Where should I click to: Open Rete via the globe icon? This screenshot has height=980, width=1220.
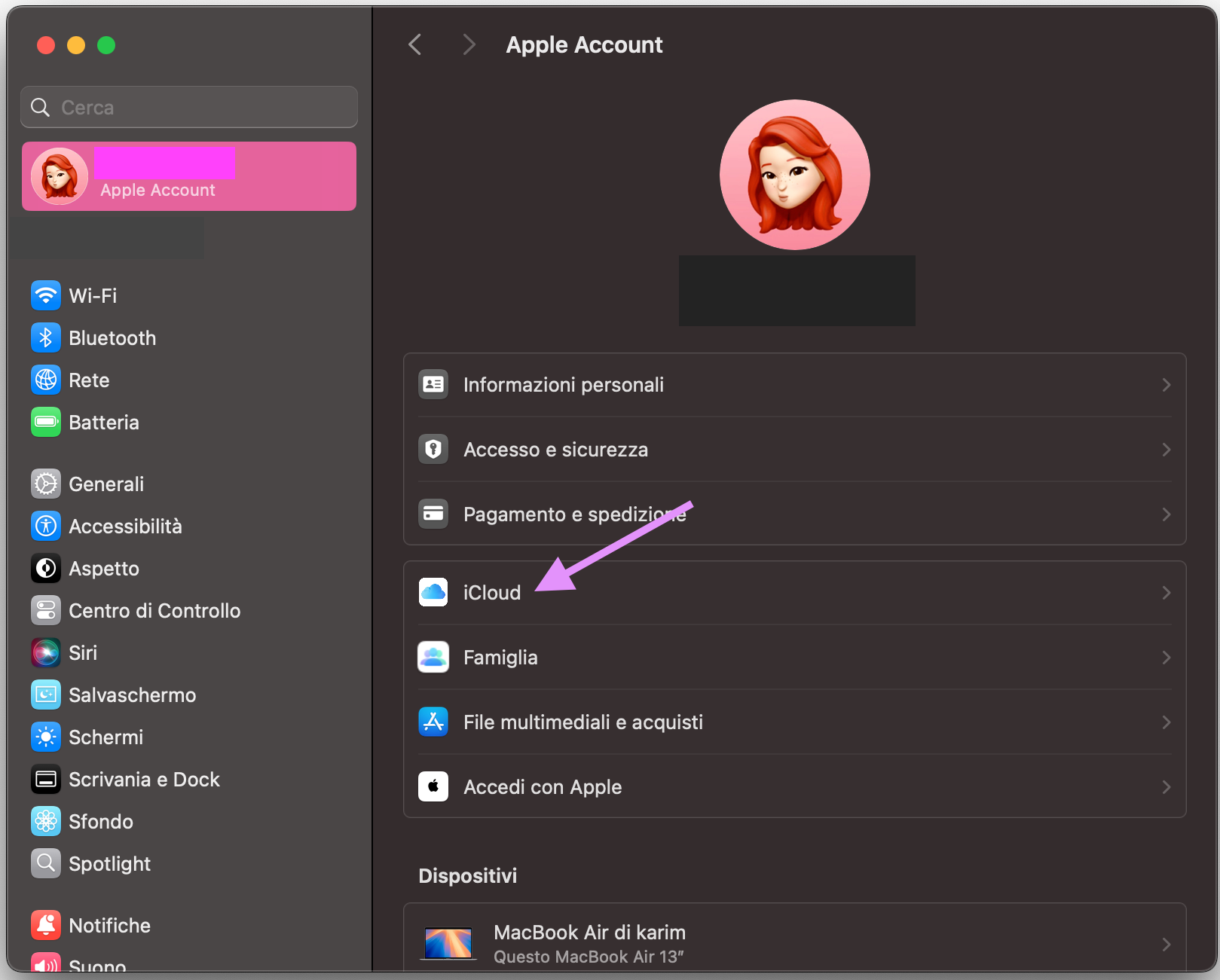coord(46,380)
